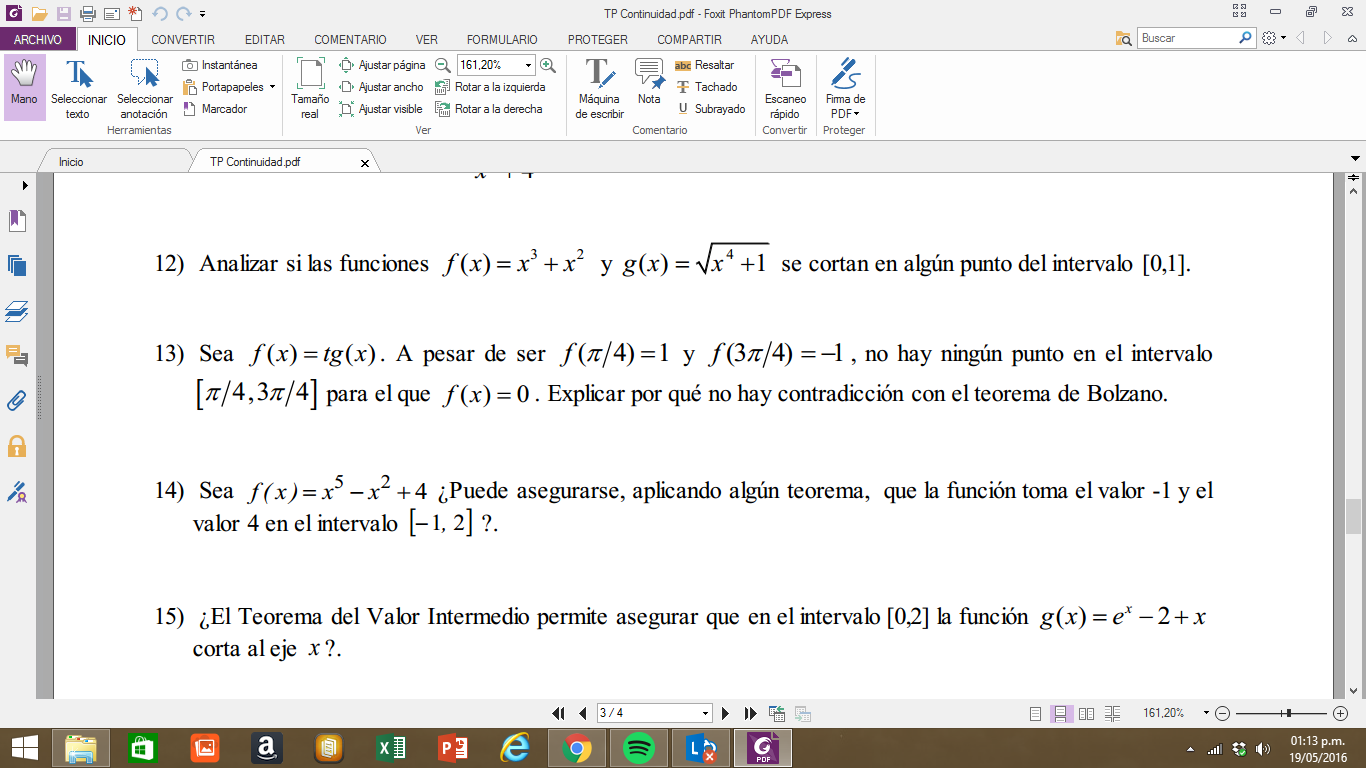The height and width of the screenshot is (768, 1366).
Task: Click in the Buscar search field
Action: pos(1188,38)
